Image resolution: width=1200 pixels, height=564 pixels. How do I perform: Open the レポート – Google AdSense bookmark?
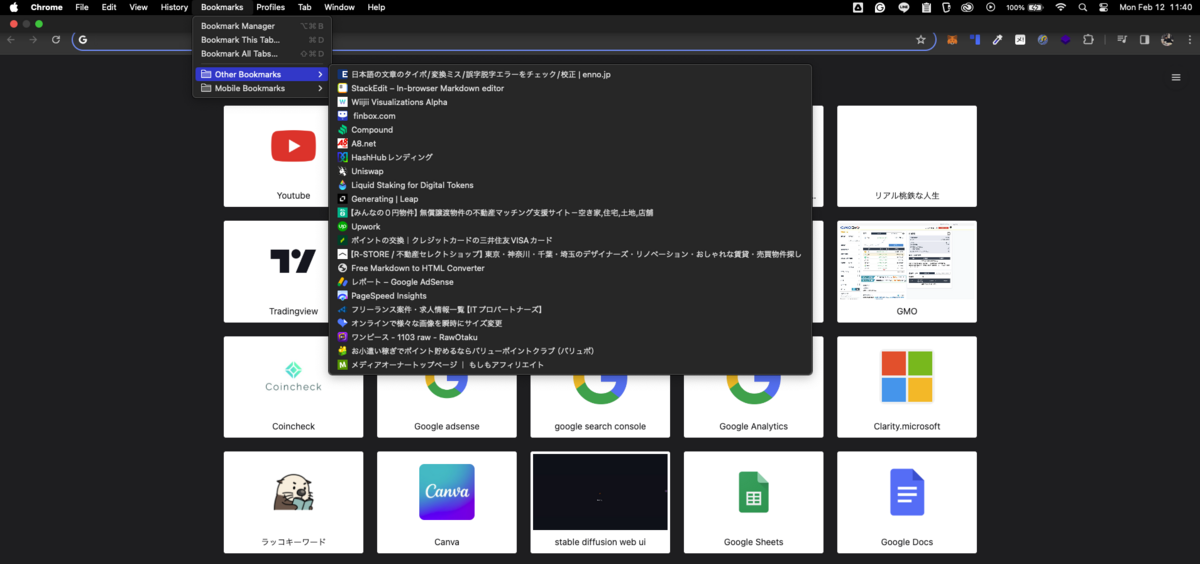point(570,282)
